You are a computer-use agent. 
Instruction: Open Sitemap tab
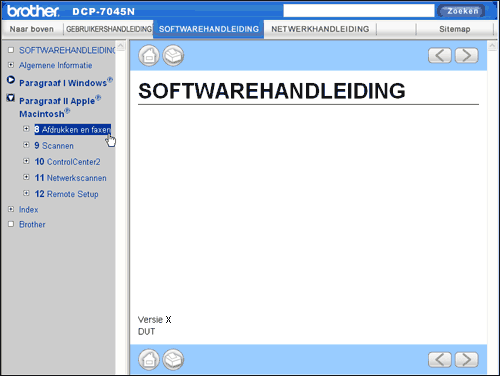455,29
